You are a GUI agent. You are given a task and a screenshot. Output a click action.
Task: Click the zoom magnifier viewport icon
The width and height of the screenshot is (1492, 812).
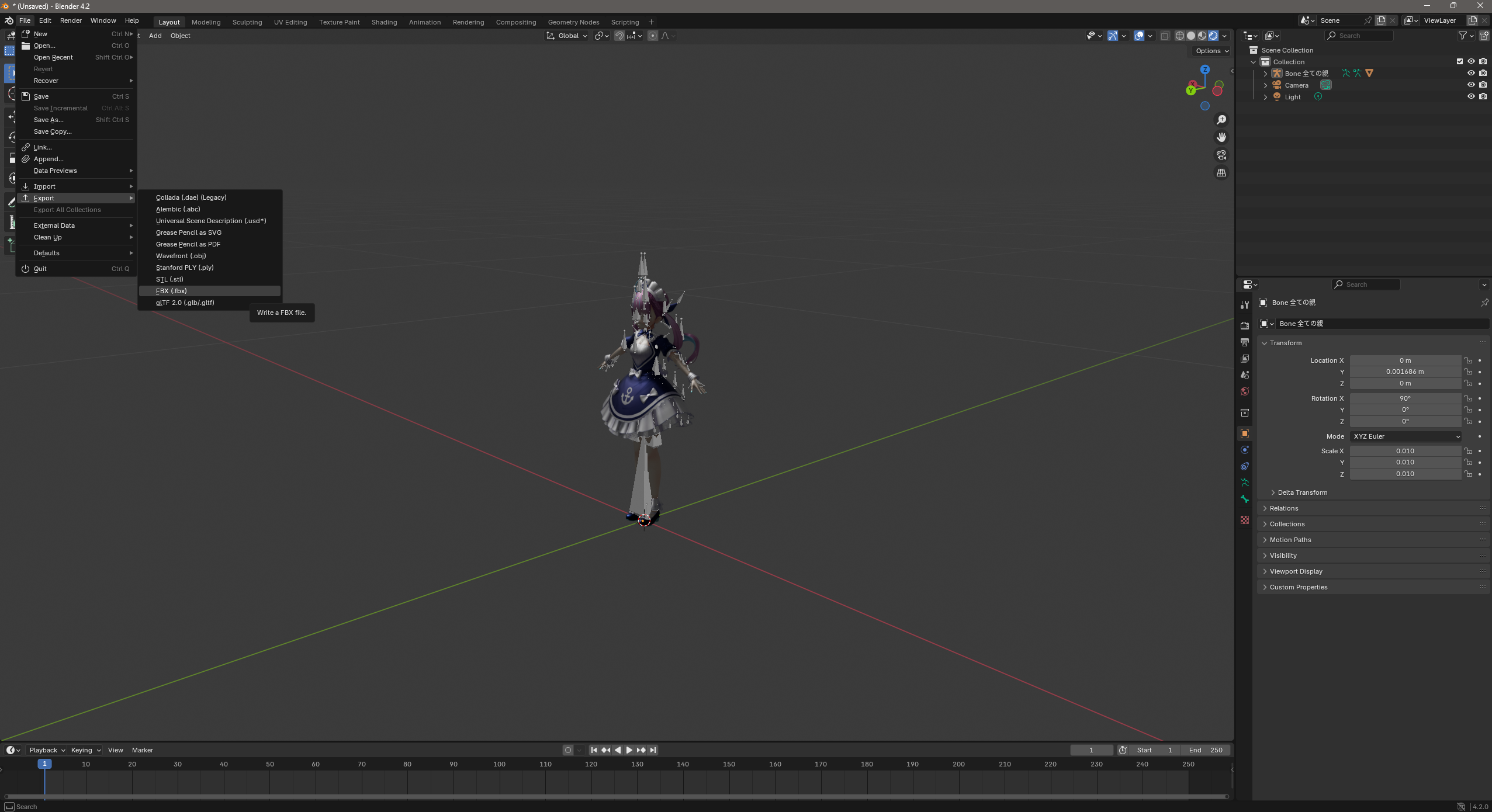point(1221,120)
